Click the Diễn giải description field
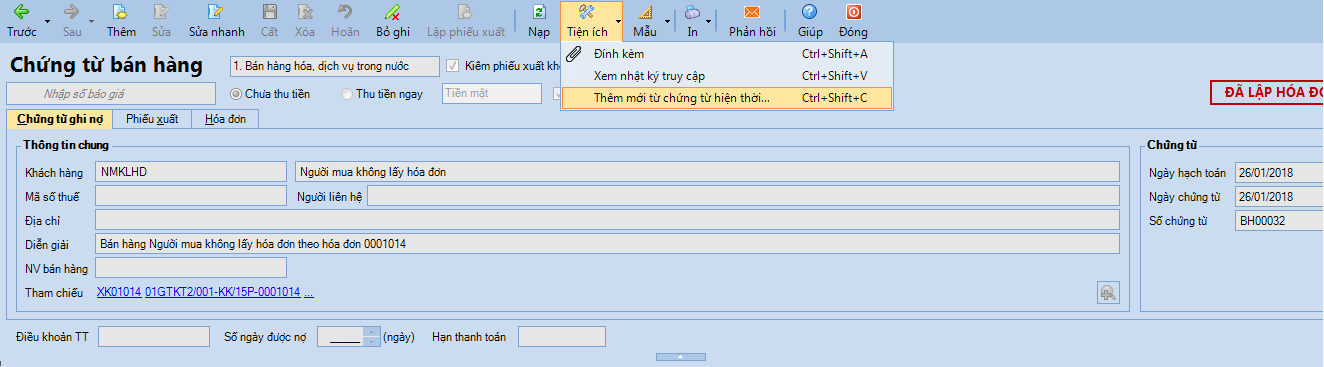The width and height of the screenshot is (1324, 367). click(x=607, y=244)
